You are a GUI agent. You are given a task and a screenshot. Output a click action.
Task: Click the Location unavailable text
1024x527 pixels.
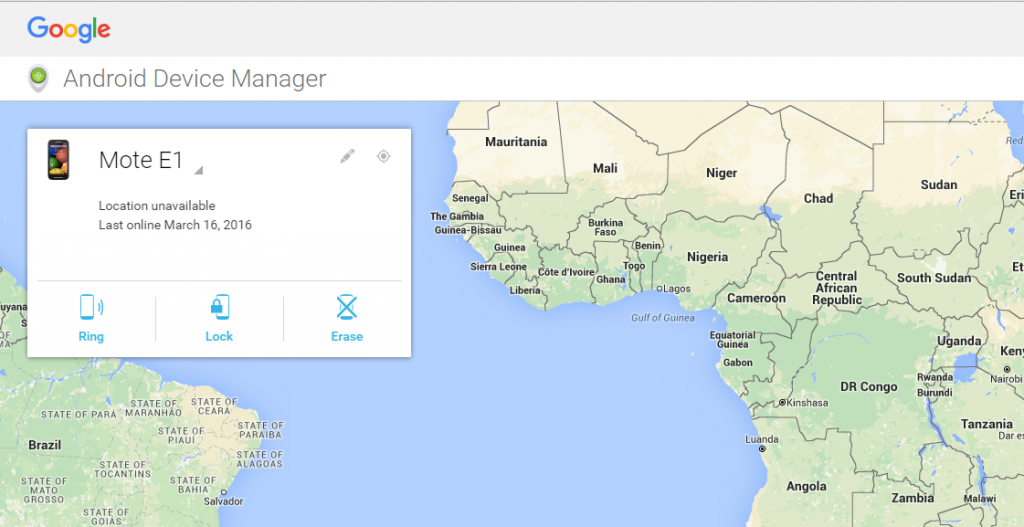[157, 206]
